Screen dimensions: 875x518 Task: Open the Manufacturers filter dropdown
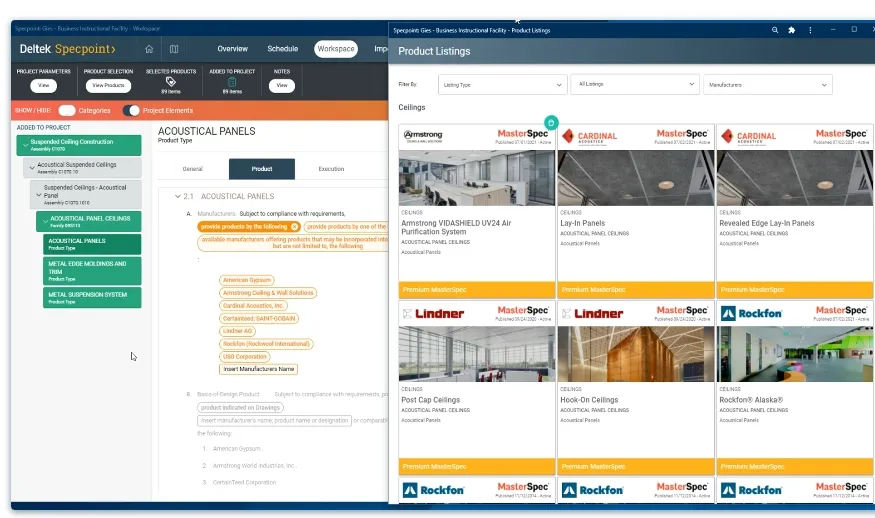[768, 85]
